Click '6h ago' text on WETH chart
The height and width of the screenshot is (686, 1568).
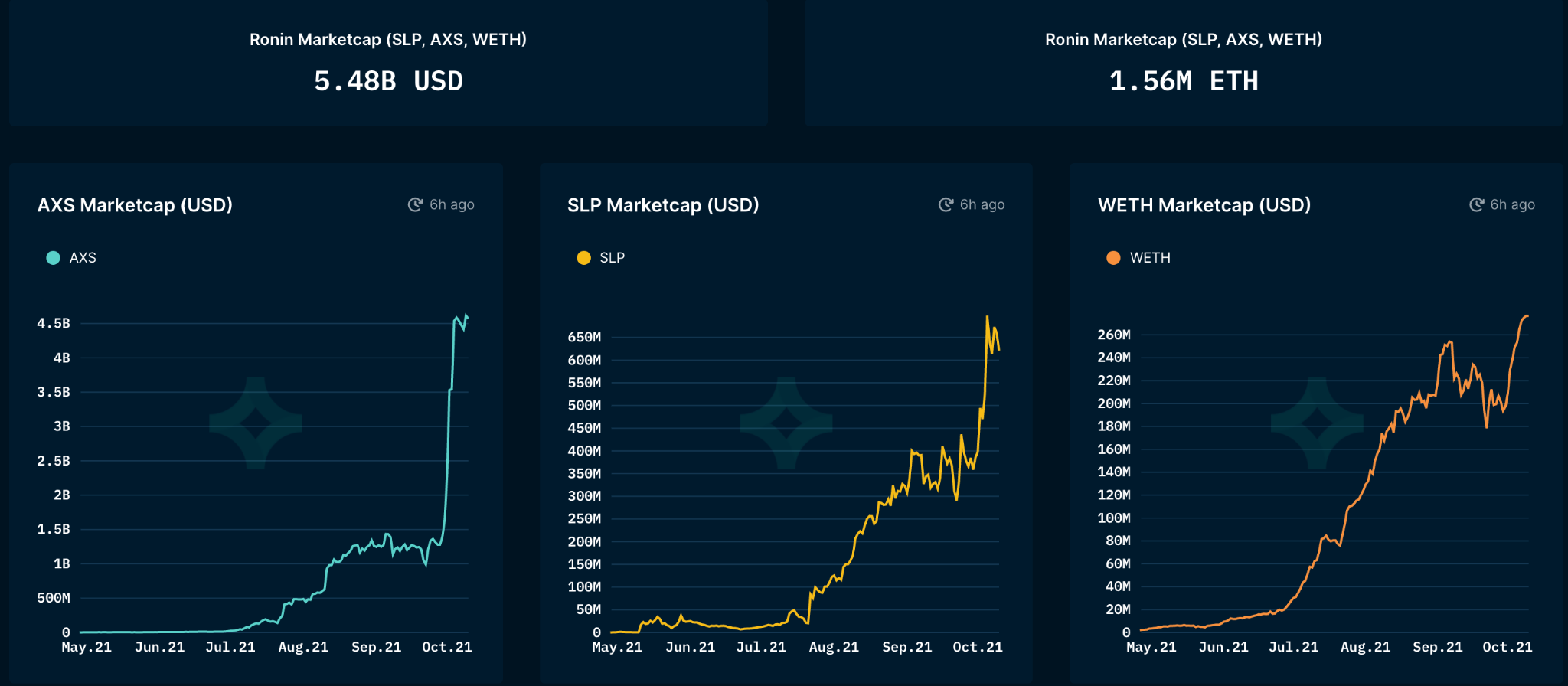click(1512, 204)
